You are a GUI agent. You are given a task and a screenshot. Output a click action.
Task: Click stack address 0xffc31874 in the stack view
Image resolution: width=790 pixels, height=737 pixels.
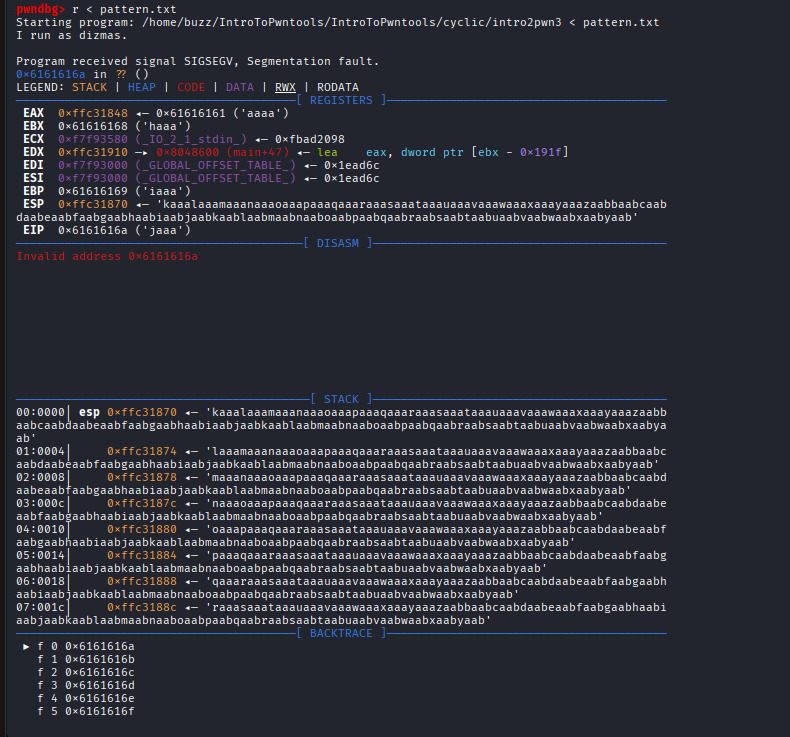pyautogui.click(x=141, y=451)
